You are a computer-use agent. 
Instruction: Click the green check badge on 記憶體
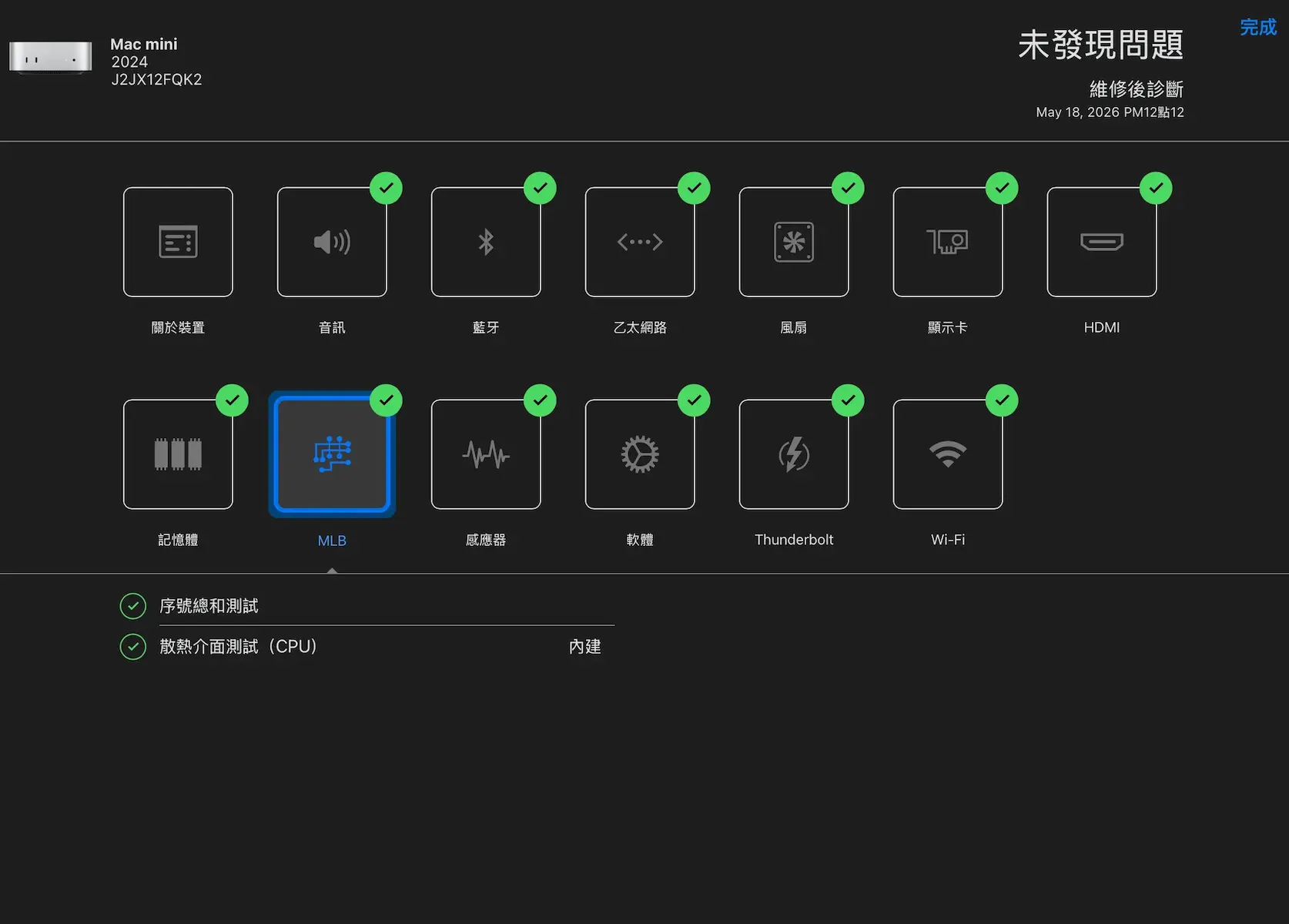pos(232,400)
